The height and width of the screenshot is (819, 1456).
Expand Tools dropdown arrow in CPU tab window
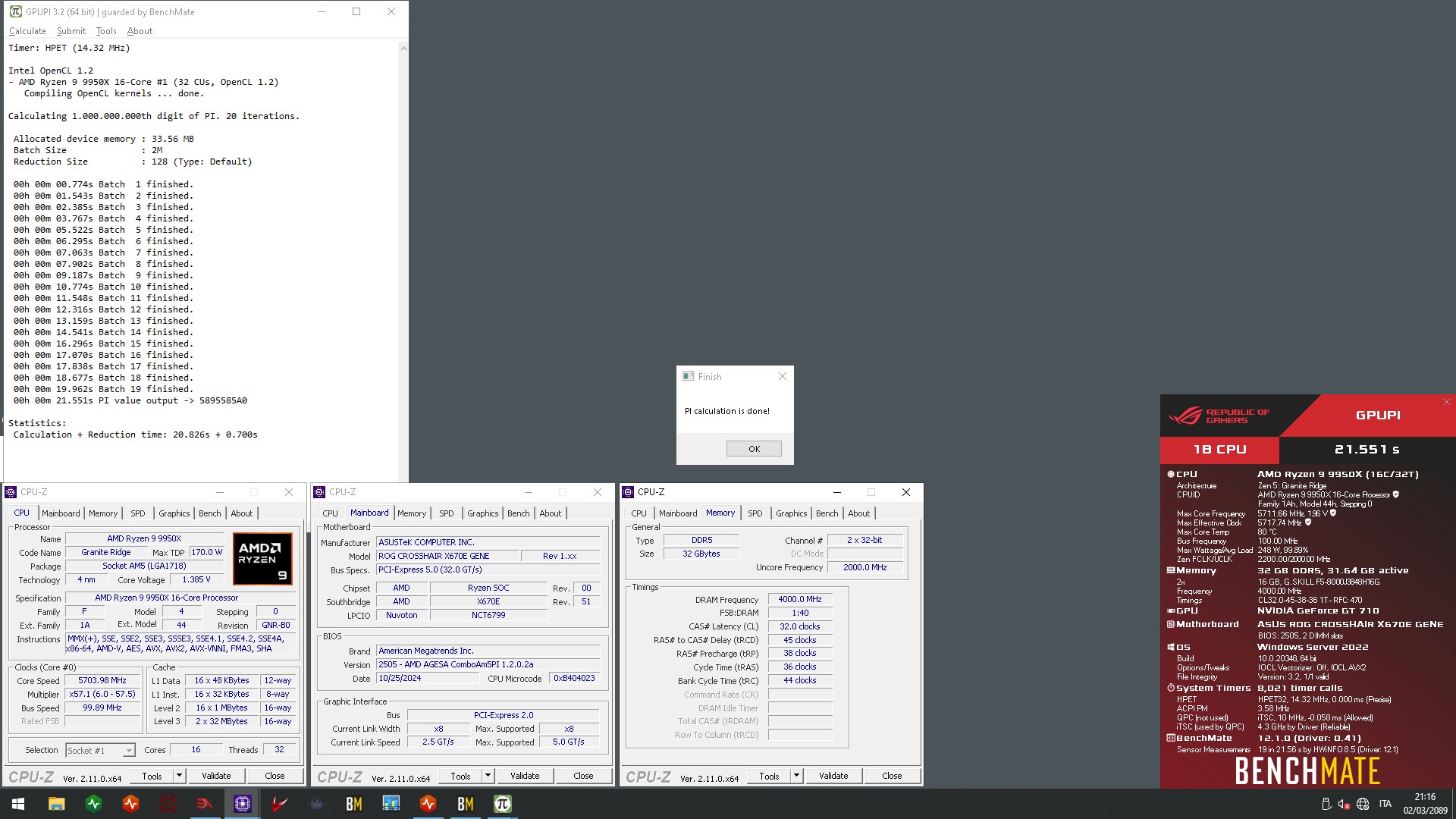179,776
